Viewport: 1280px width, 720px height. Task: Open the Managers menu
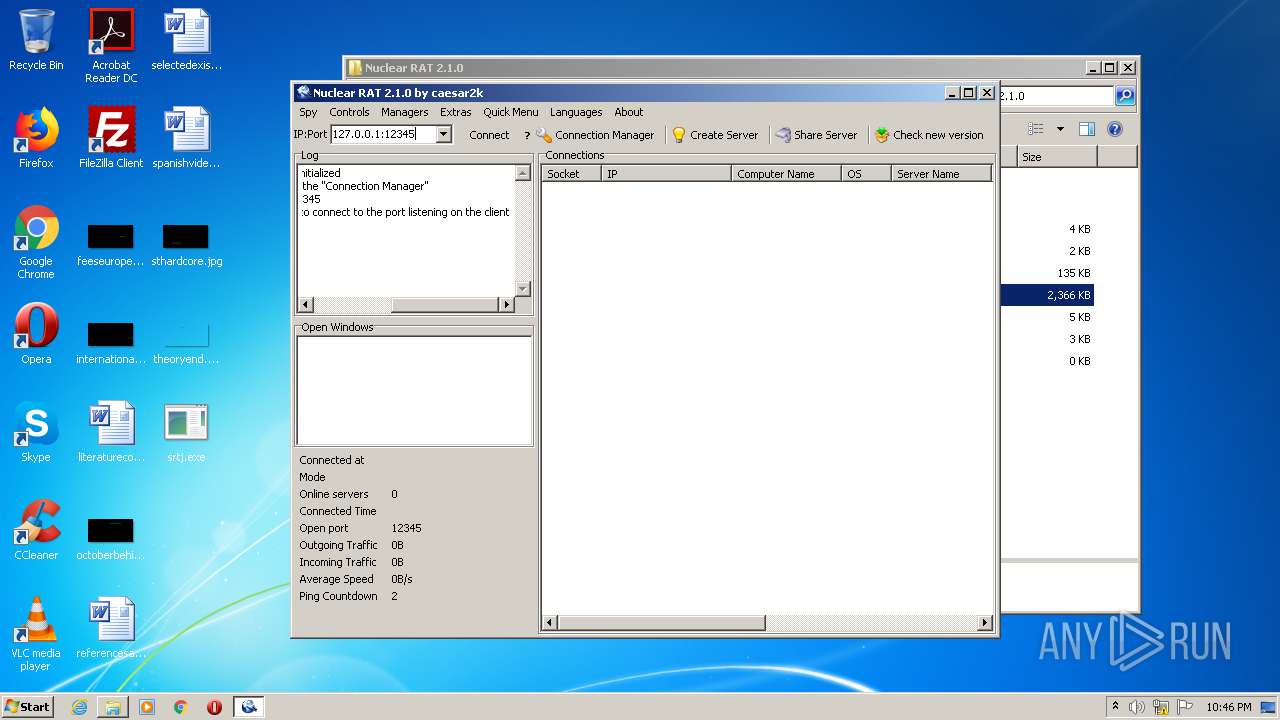tap(404, 112)
